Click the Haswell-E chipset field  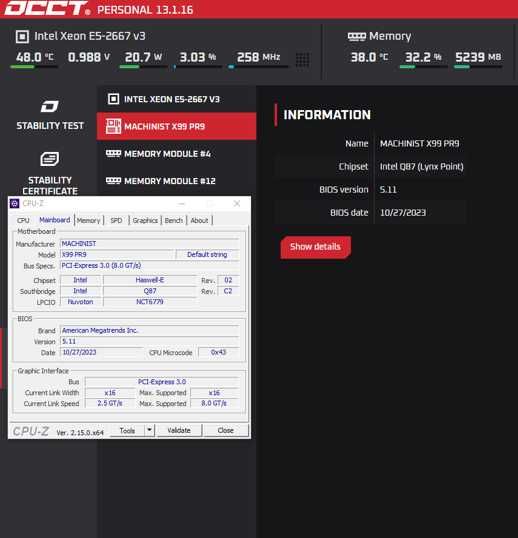pyautogui.click(x=150, y=280)
